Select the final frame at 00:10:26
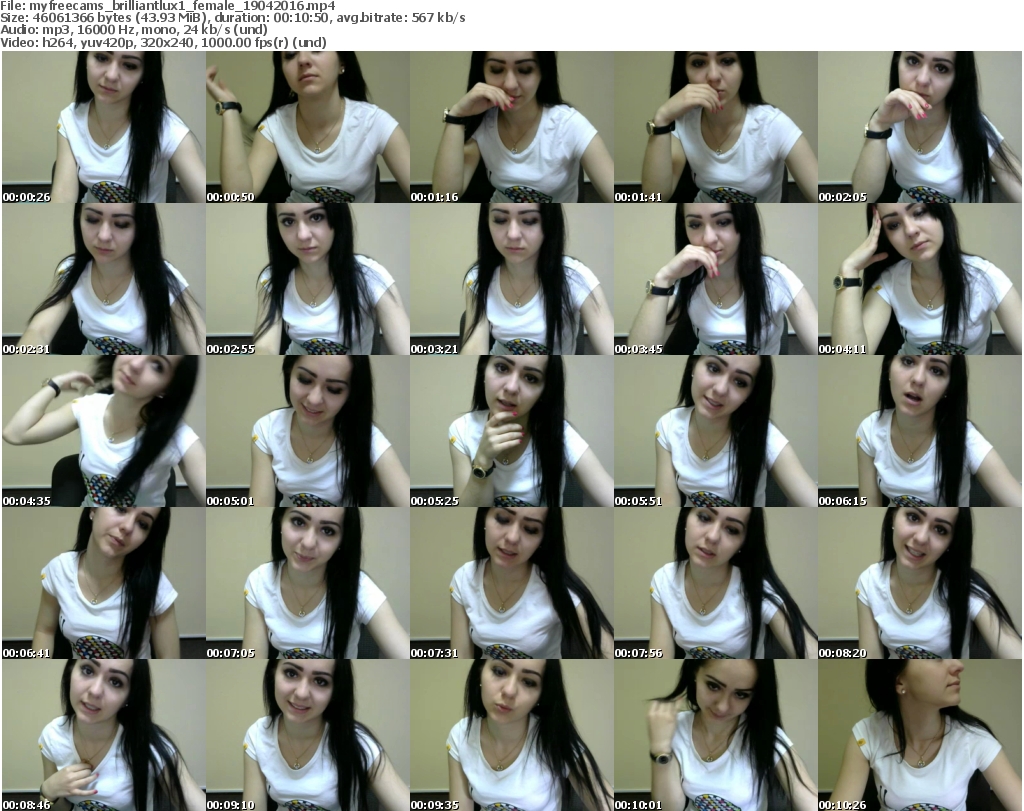 click(x=920, y=735)
